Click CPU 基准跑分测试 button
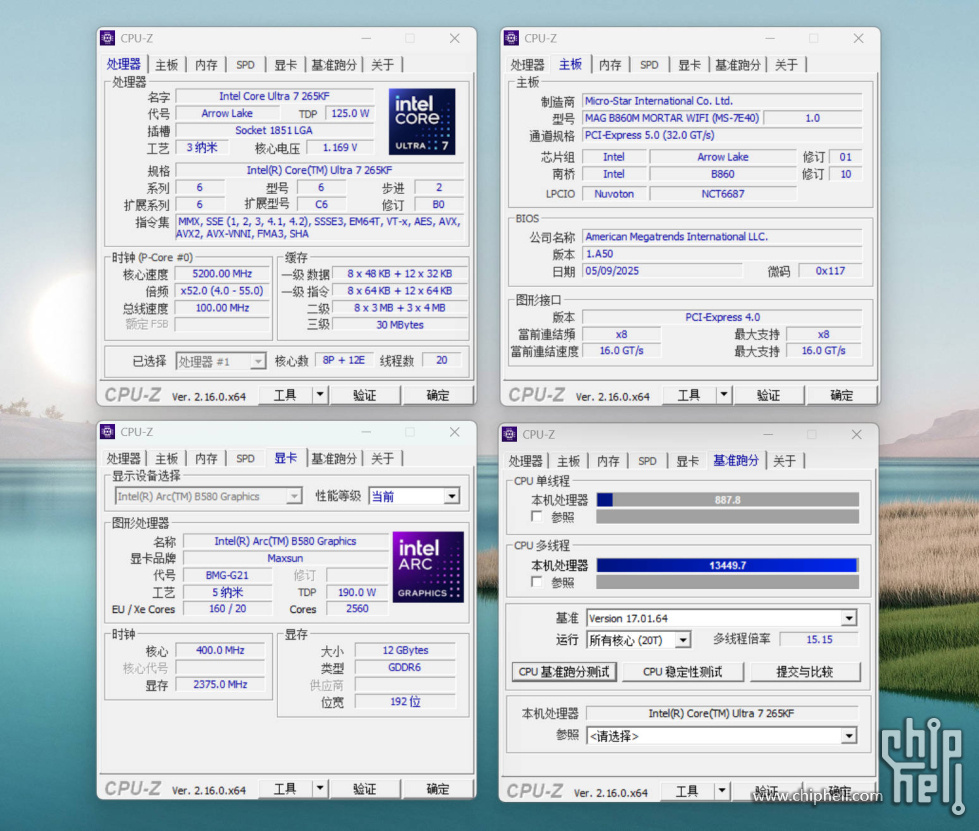The width and height of the screenshot is (979, 831). (564, 672)
